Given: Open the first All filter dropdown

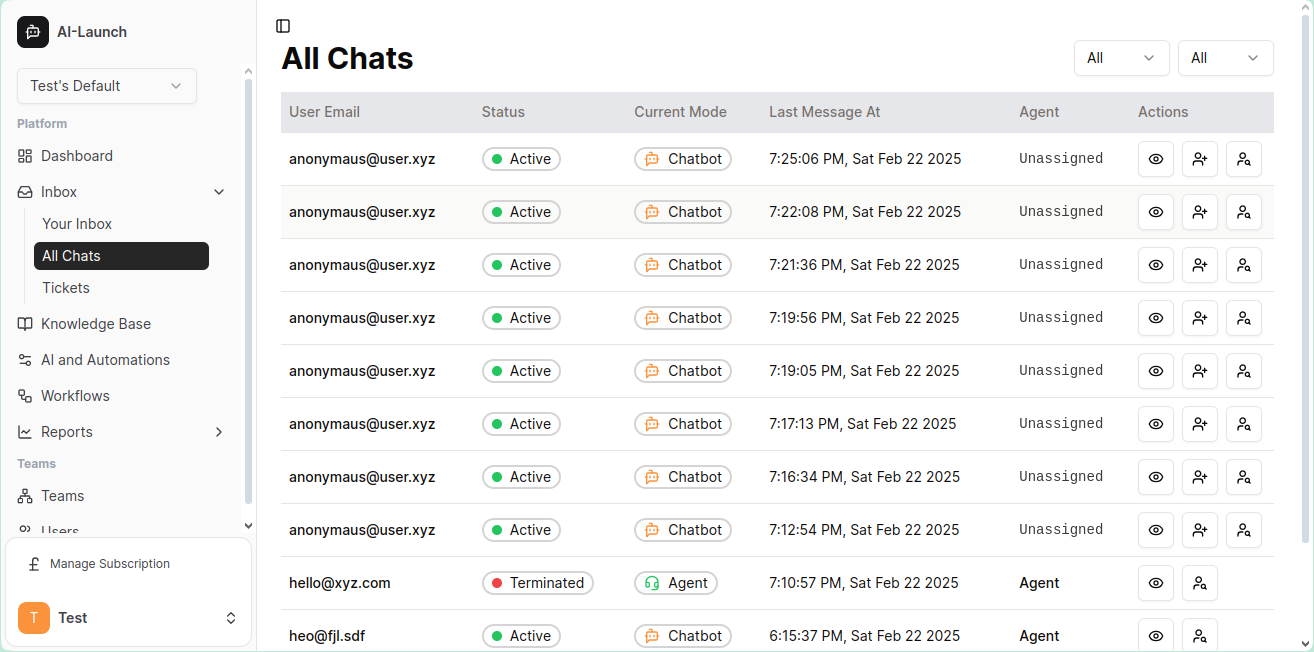Looking at the screenshot, I should 1122,58.
